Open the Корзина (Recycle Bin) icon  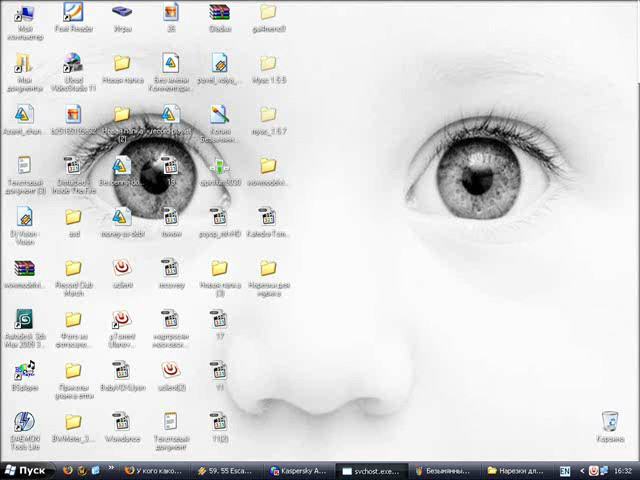coord(610,422)
